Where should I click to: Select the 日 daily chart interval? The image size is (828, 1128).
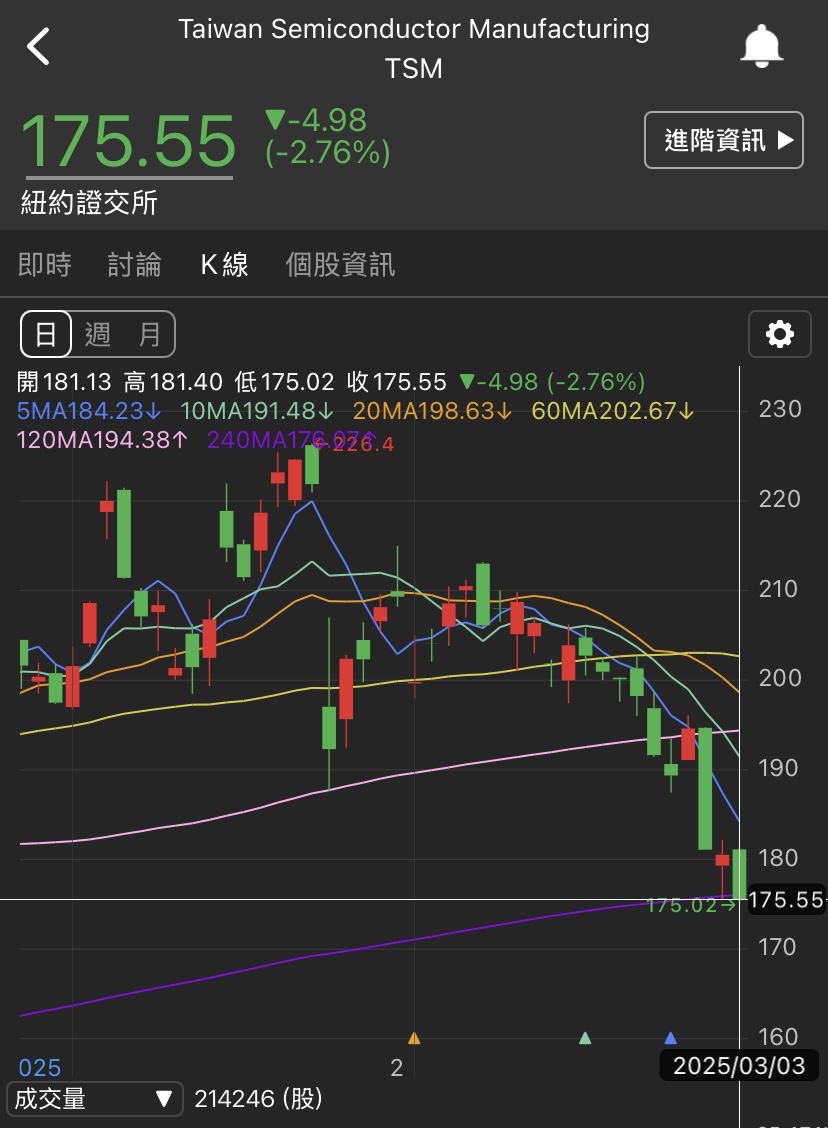(45, 334)
